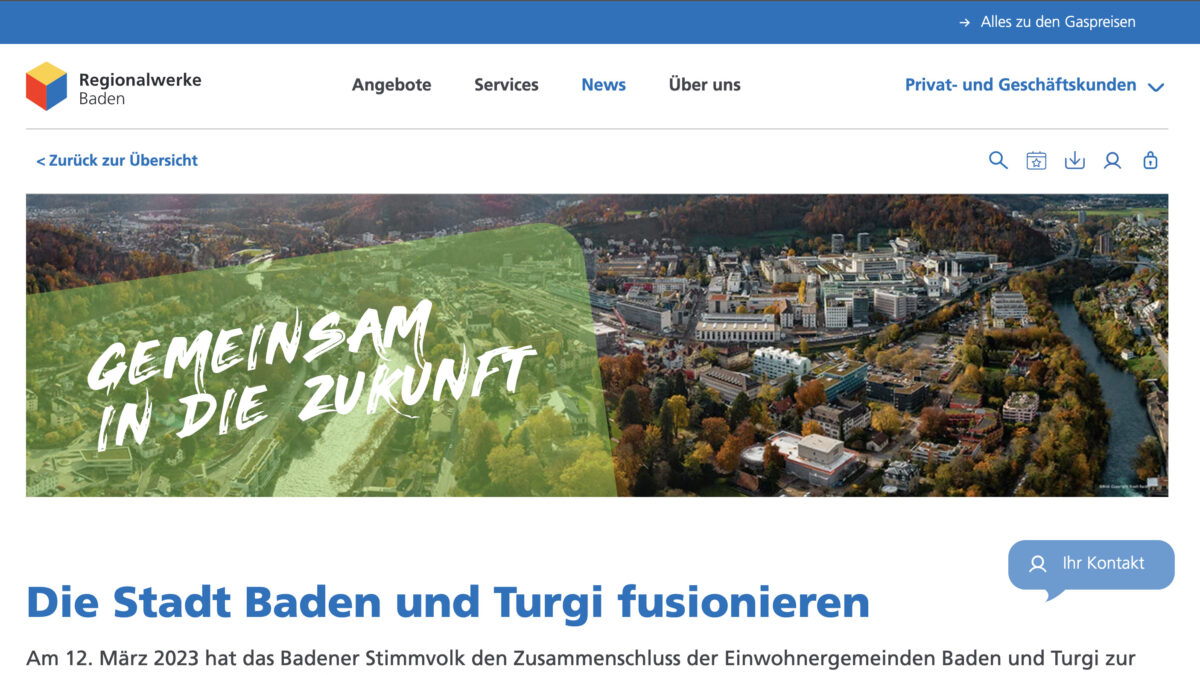
Task: Click the padlock login icon
Action: click(x=1150, y=160)
